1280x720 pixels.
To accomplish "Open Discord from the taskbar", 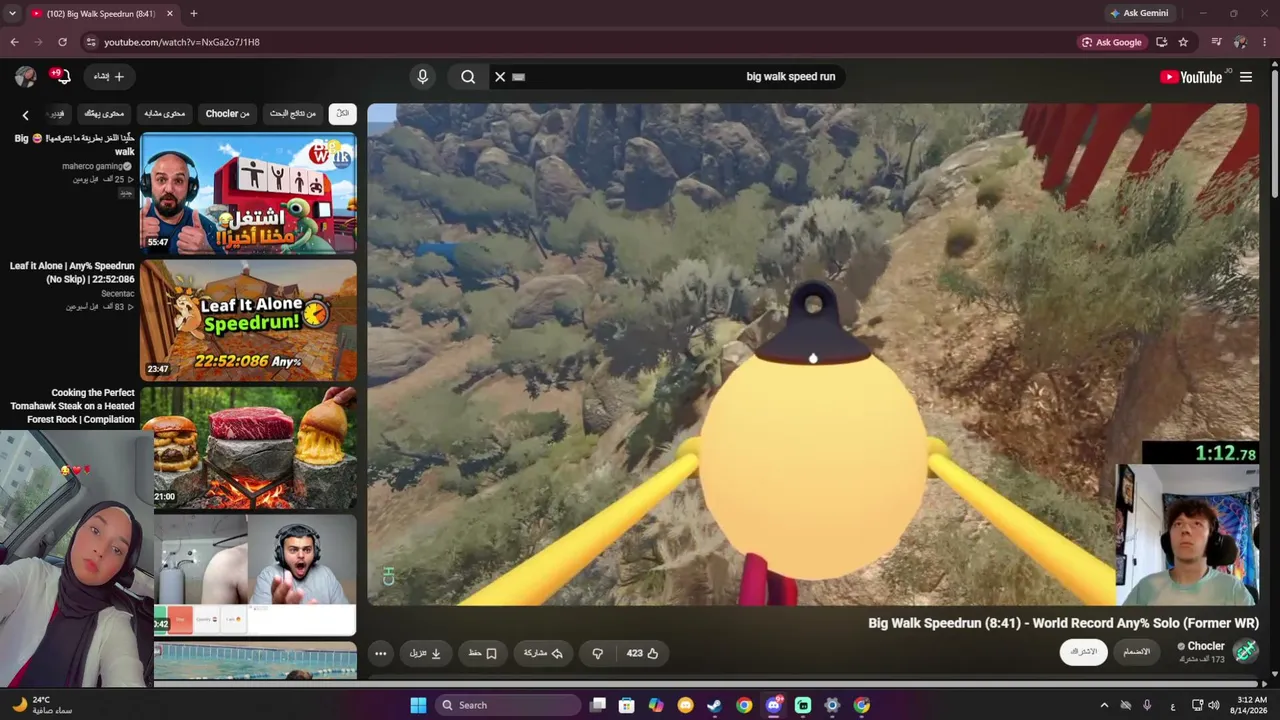I will [x=773, y=705].
